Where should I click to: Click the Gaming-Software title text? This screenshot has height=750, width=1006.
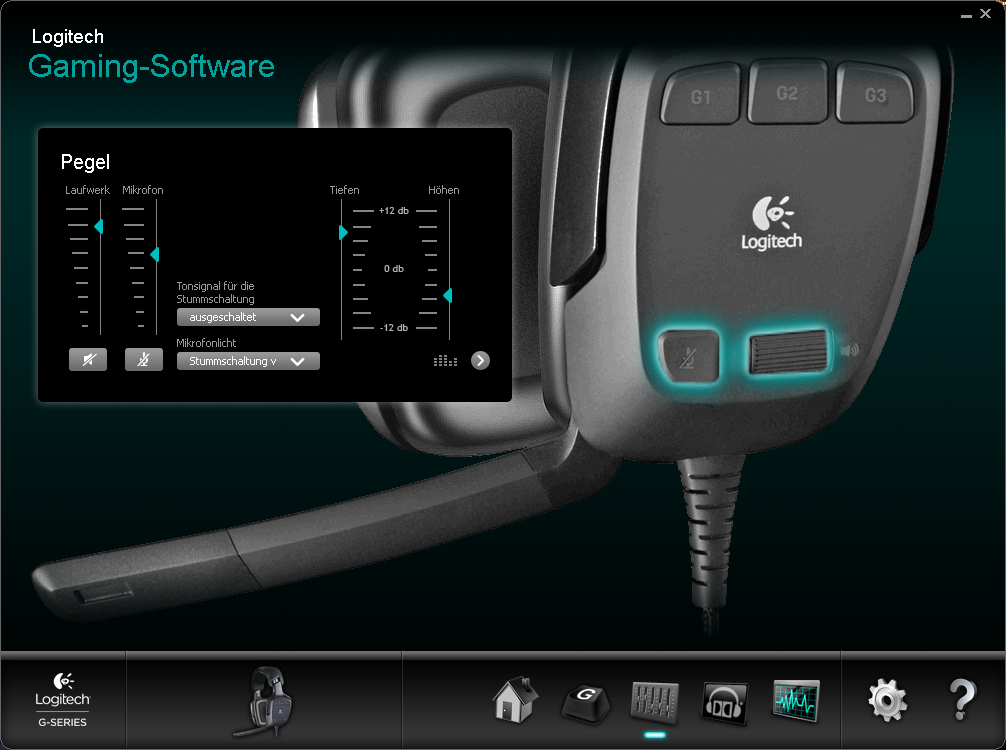click(151, 67)
